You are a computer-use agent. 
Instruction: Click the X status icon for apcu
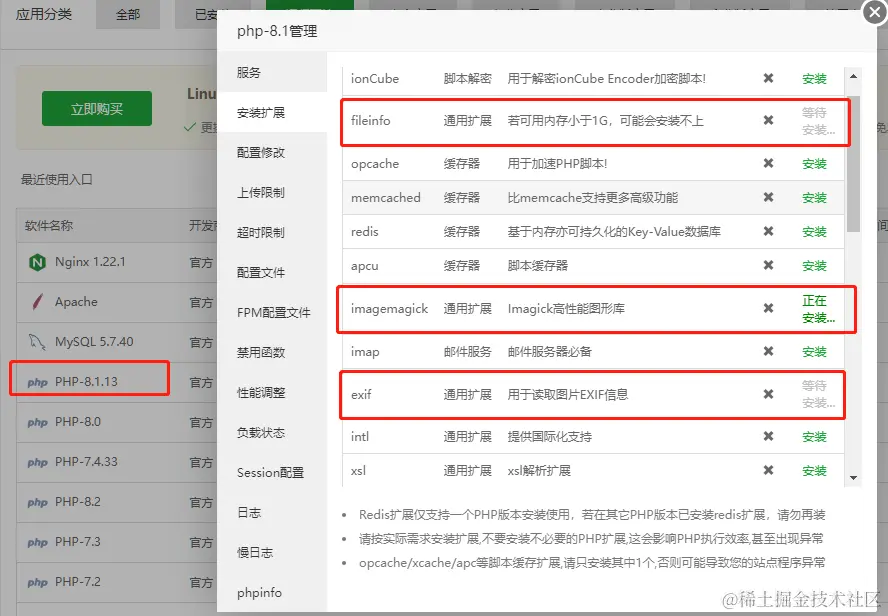tap(768, 265)
